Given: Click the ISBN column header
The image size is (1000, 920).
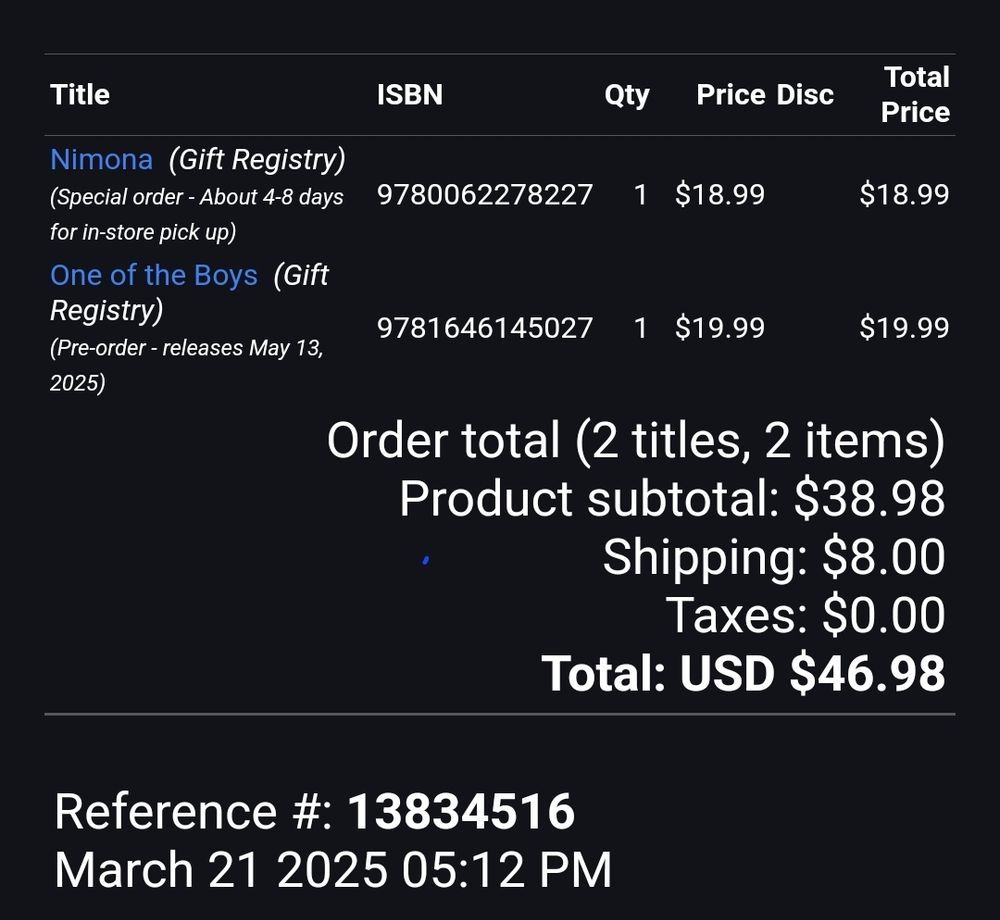Looking at the screenshot, I should 409,95.
